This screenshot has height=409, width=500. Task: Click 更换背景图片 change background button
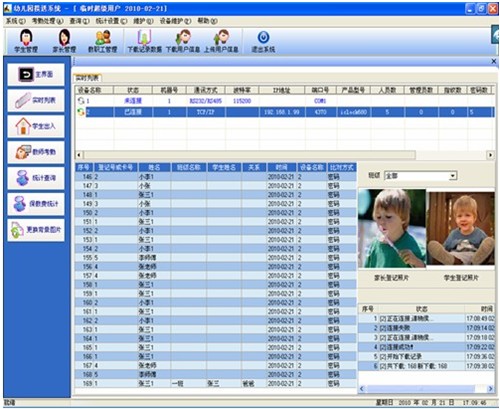pyautogui.click(x=36, y=230)
